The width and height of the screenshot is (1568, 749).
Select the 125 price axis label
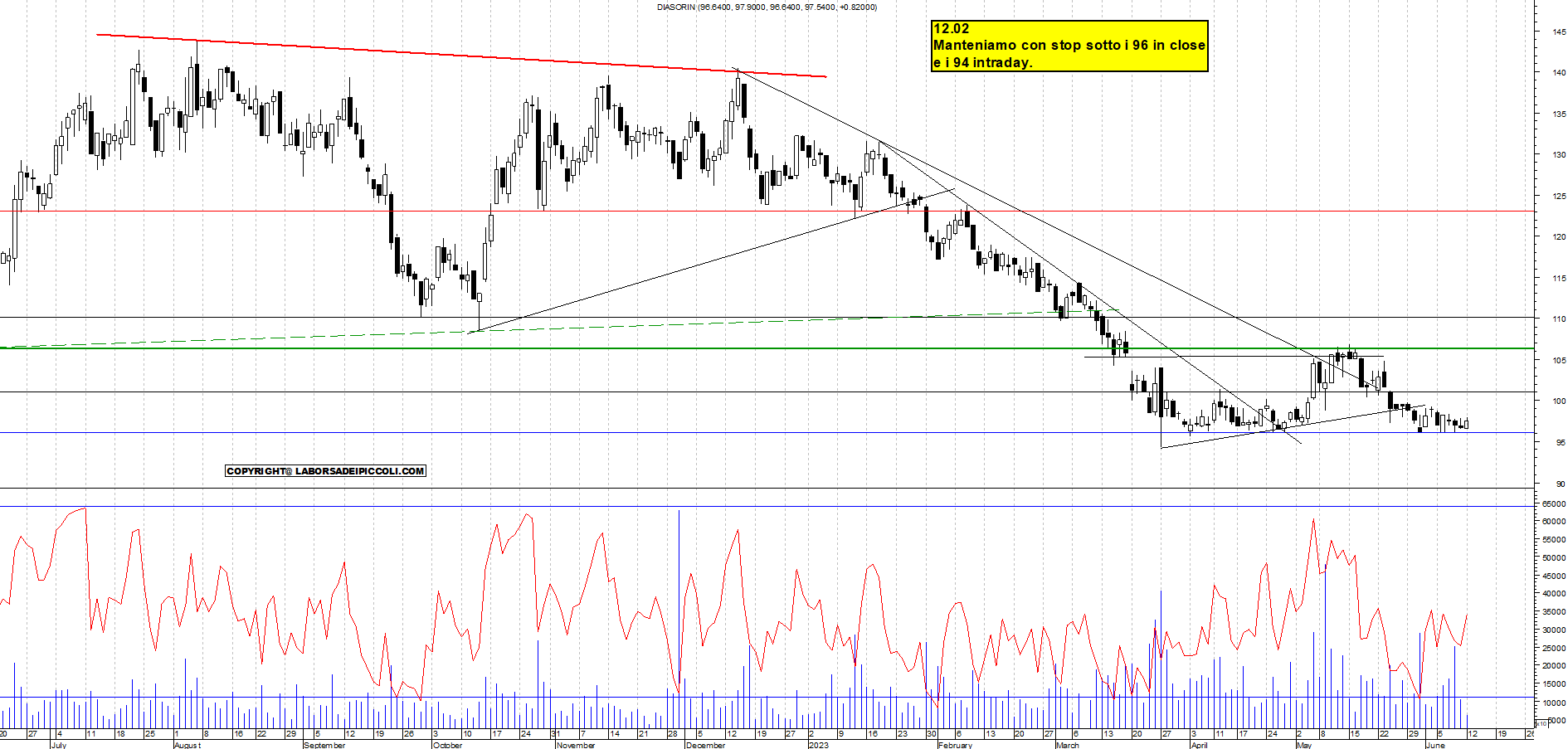click(x=1560, y=197)
